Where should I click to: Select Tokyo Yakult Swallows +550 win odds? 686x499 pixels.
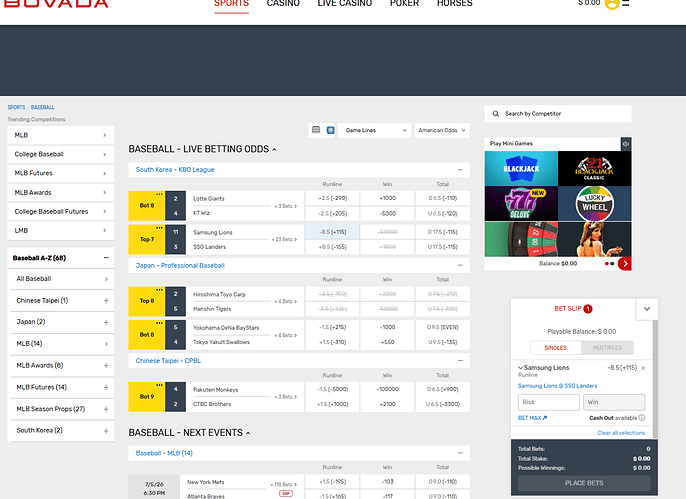(x=388, y=342)
